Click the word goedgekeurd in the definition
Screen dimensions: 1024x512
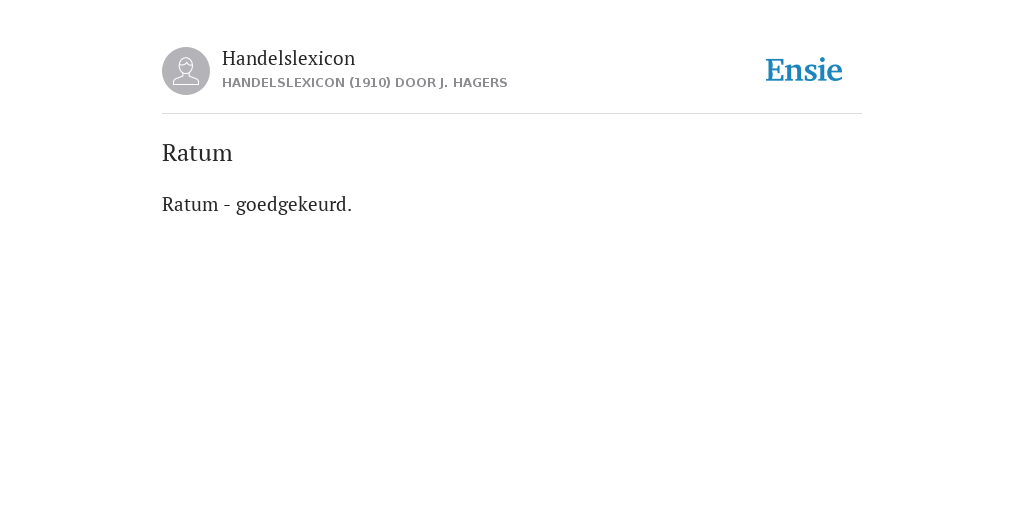coord(291,204)
